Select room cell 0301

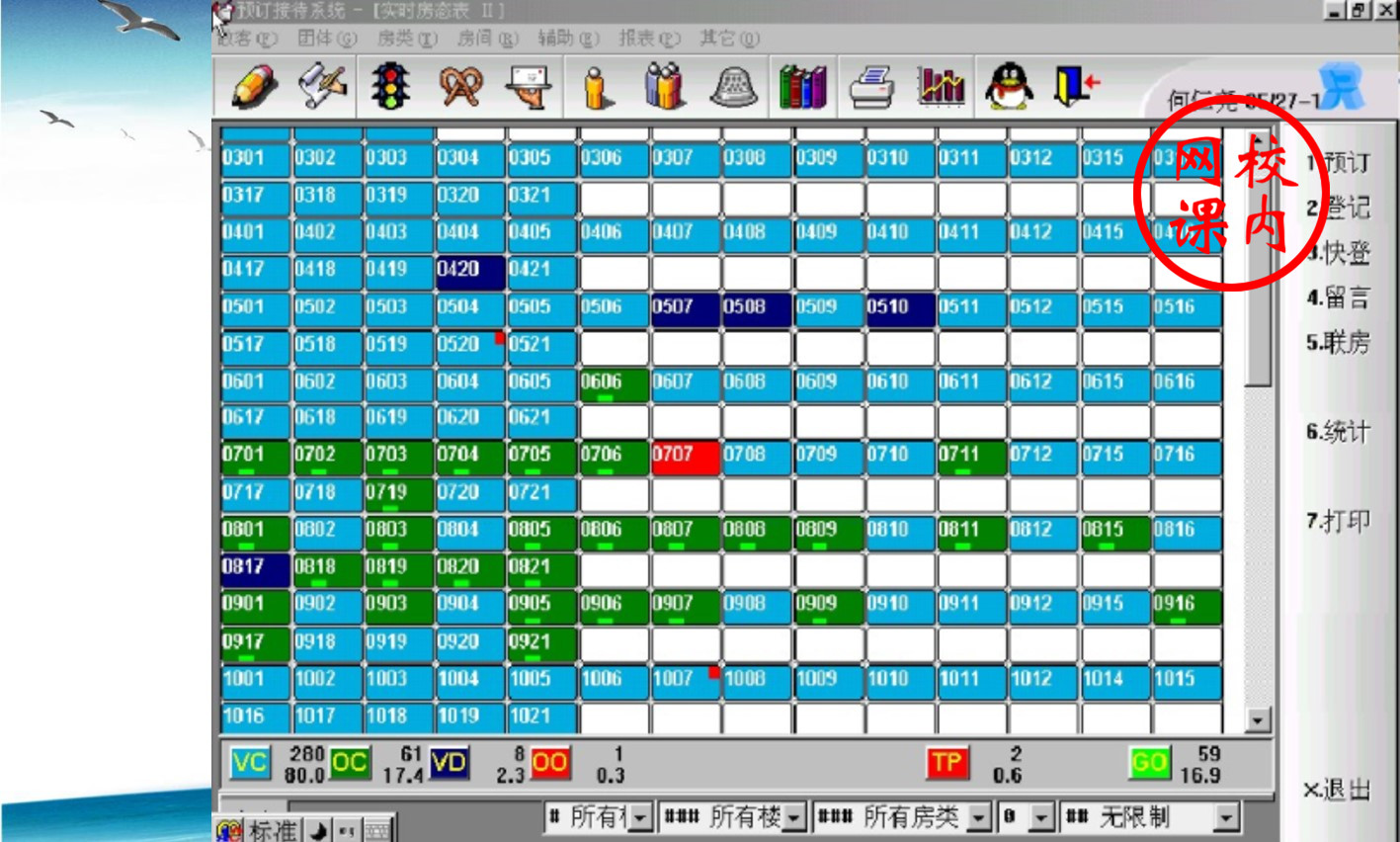(x=256, y=161)
